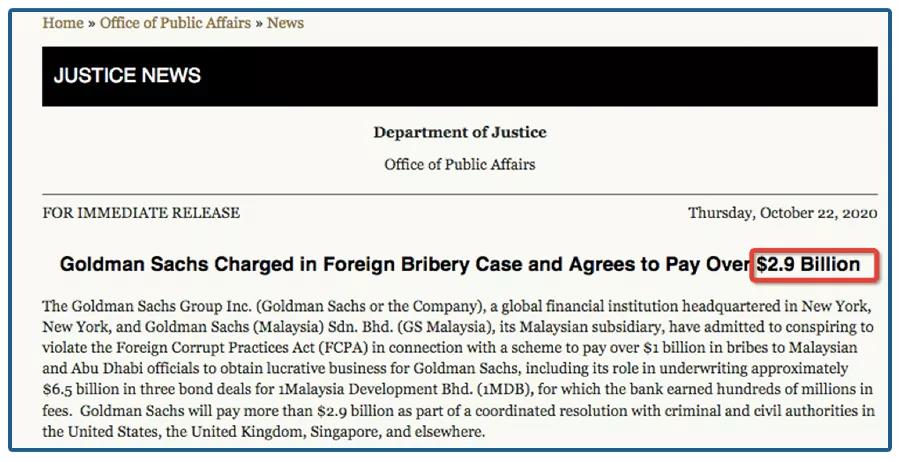
Task: Click the horizontal divider under Office of Public Affairs
Action: tap(460, 195)
